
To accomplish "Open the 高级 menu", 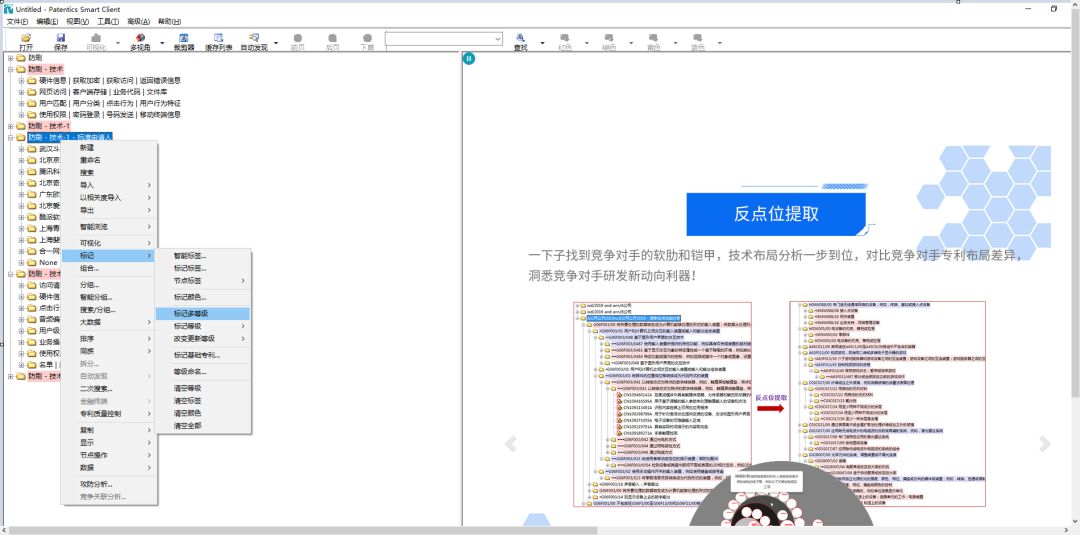I will [138, 21].
